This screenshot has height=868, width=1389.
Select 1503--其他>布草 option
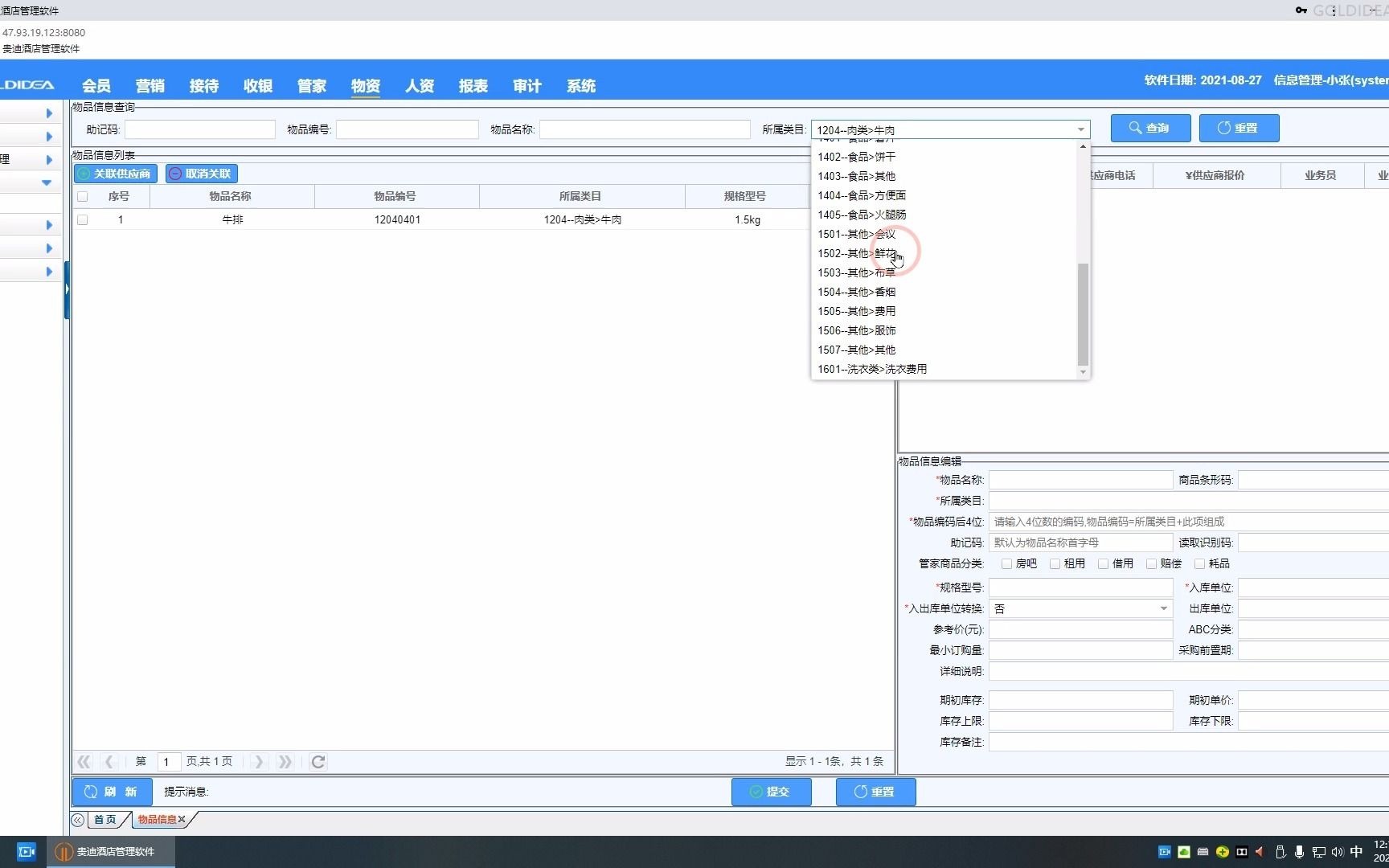944,272
